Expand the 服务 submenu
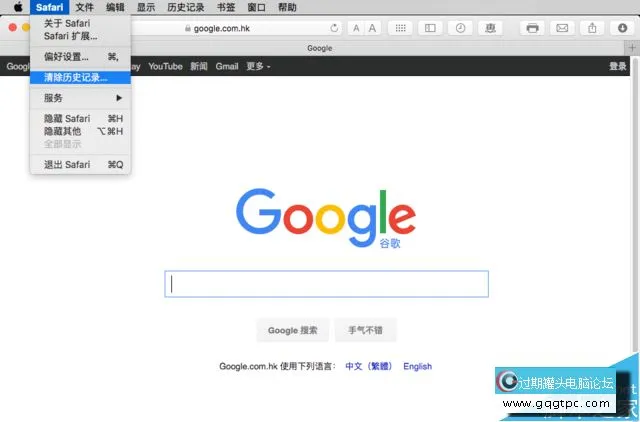Image resolution: width=640 pixels, height=422 pixels. coord(80,98)
